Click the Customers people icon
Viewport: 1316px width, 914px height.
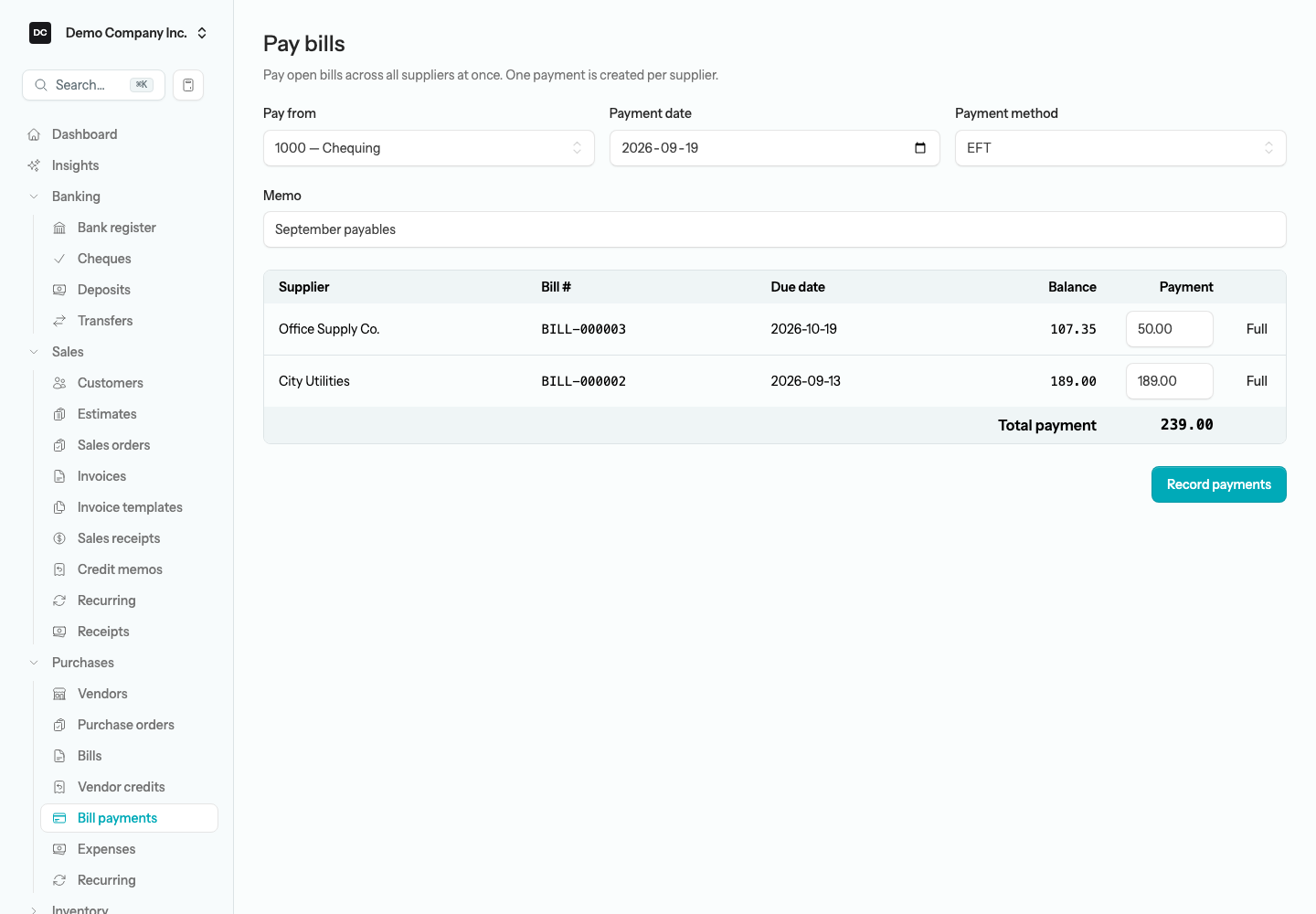pos(59,383)
